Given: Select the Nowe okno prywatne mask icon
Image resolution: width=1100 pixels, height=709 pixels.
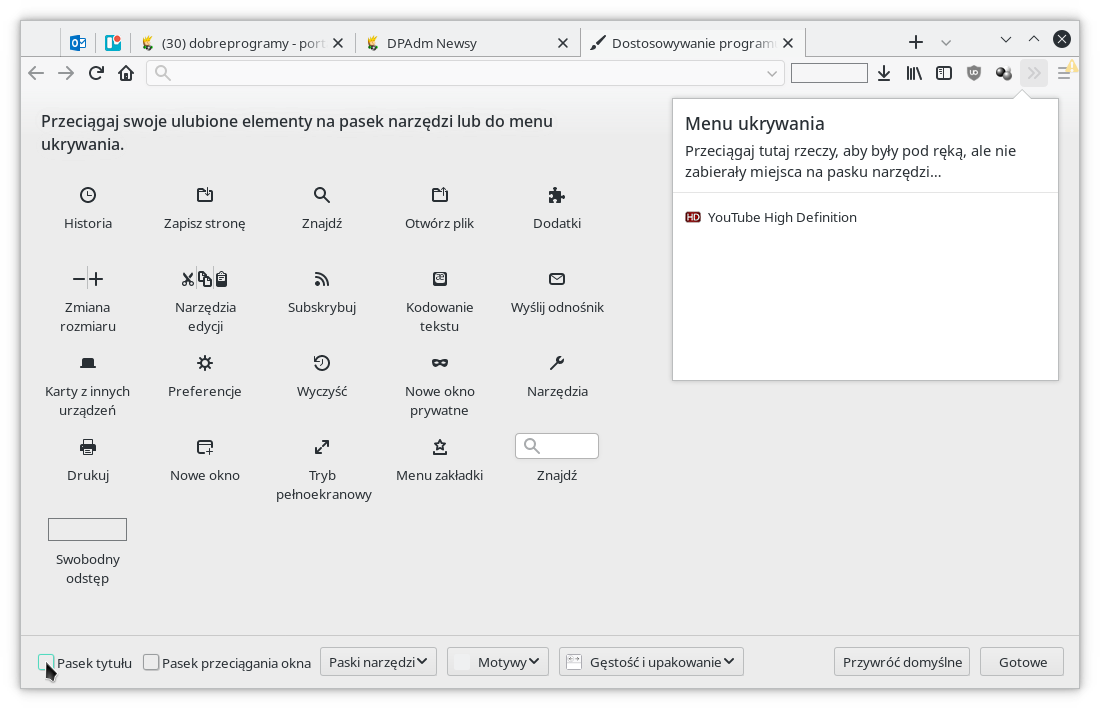Looking at the screenshot, I should point(439,363).
